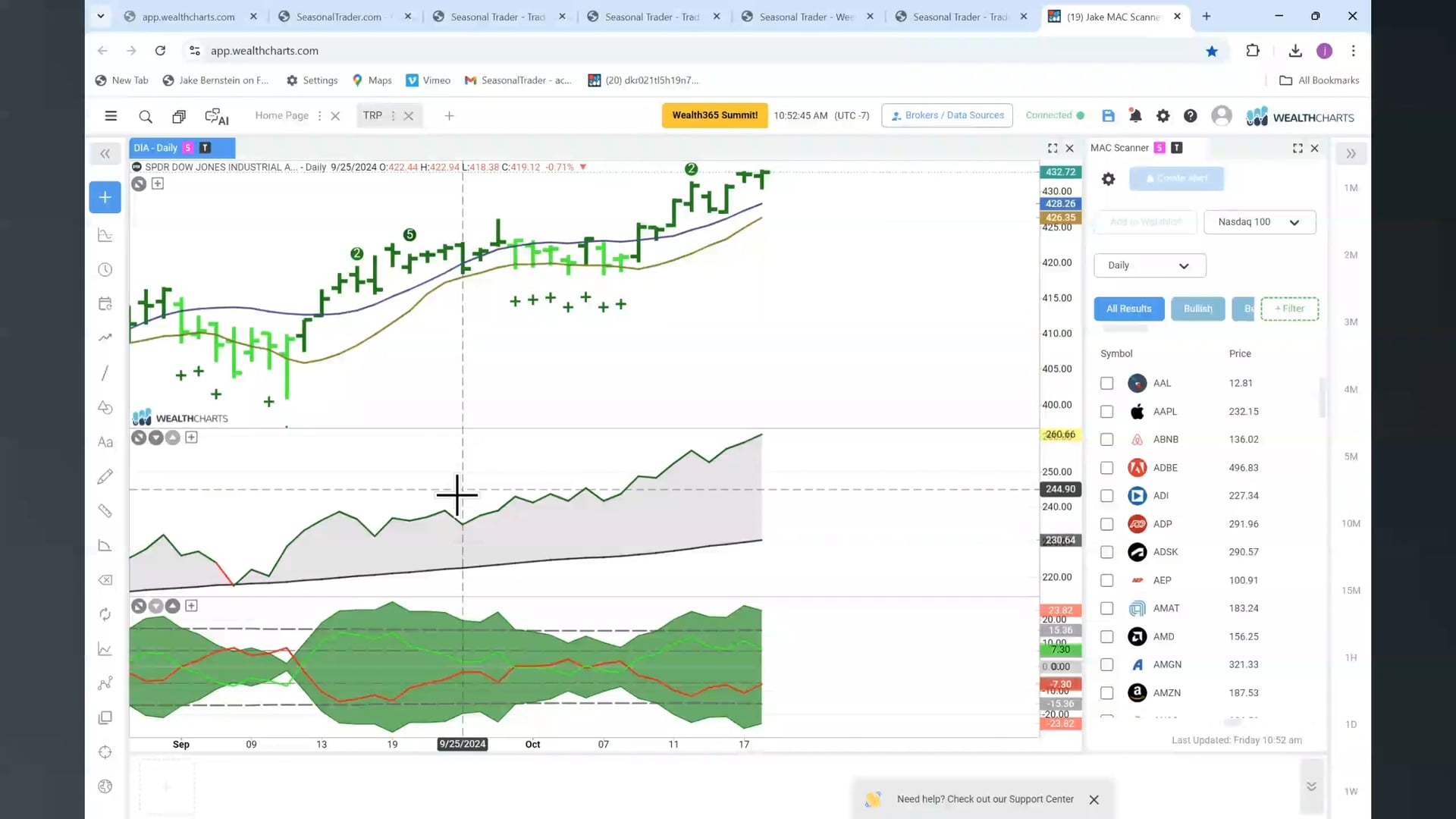The height and width of the screenshot is (819, 1456).
Task: Check the AAPL symbol checkbox
Action: pyautogui.click(x=1107, y=412)
